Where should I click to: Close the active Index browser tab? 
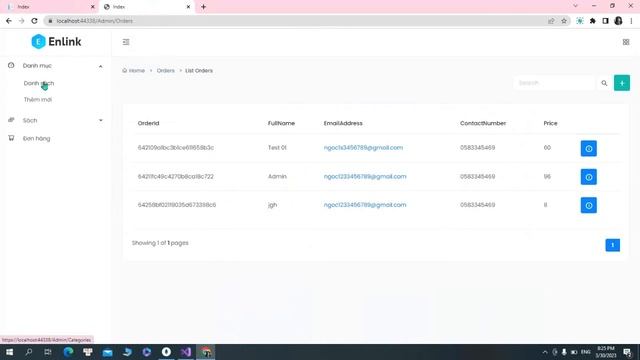coord(188,7)
